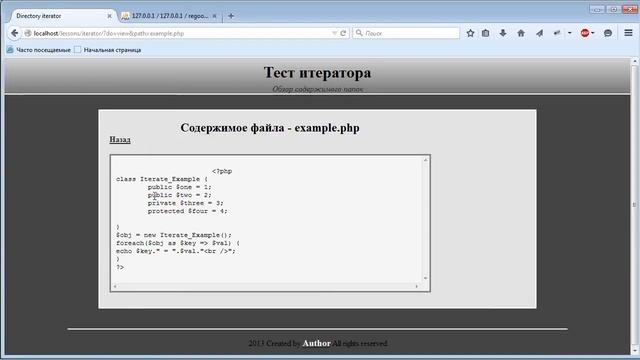
Task: Click page scrollbar down arrow
Action: point(635,351)
